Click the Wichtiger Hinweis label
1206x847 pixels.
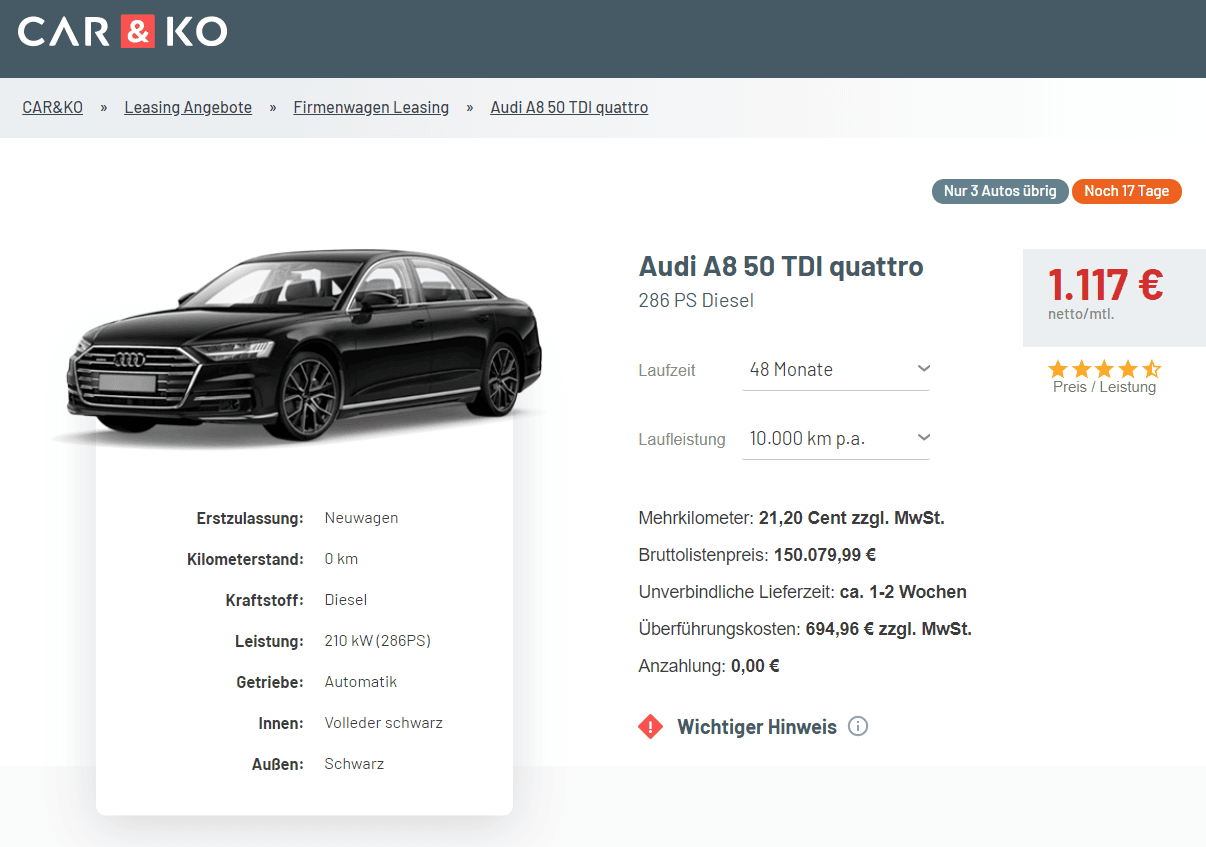coord(757,727)
